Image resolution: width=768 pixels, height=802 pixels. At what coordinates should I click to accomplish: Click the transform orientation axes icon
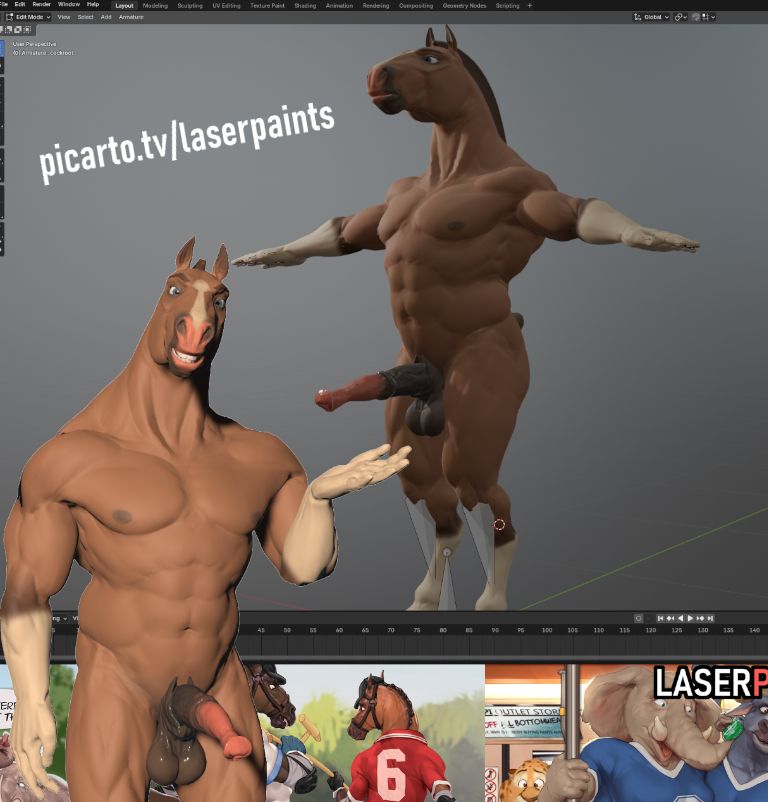pos(637,17)
